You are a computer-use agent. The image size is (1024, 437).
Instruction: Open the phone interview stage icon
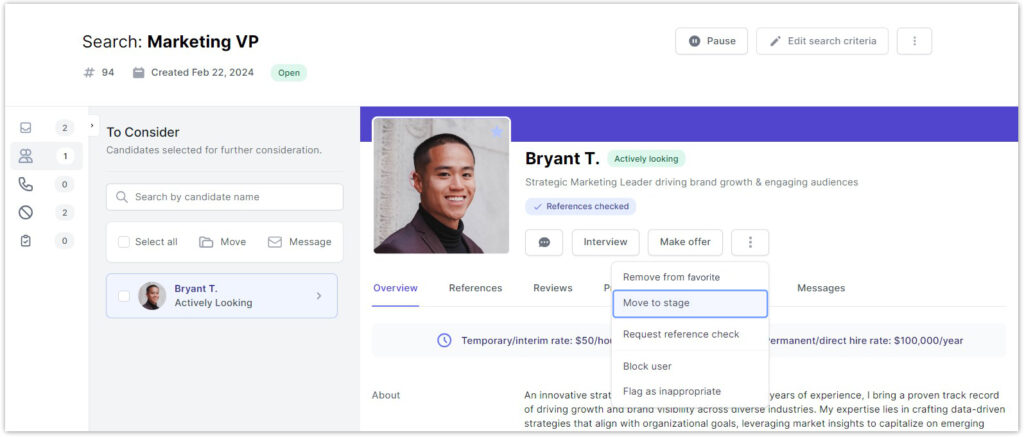point(26,184)
